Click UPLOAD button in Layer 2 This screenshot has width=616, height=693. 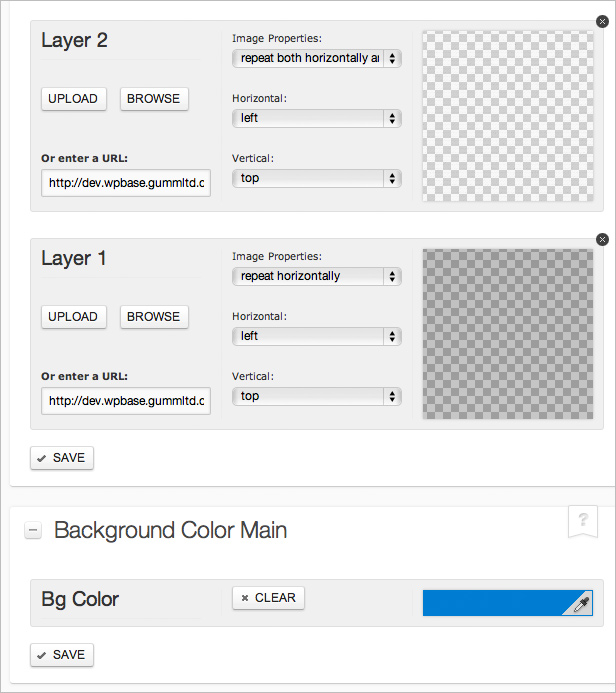click(73, 99)
